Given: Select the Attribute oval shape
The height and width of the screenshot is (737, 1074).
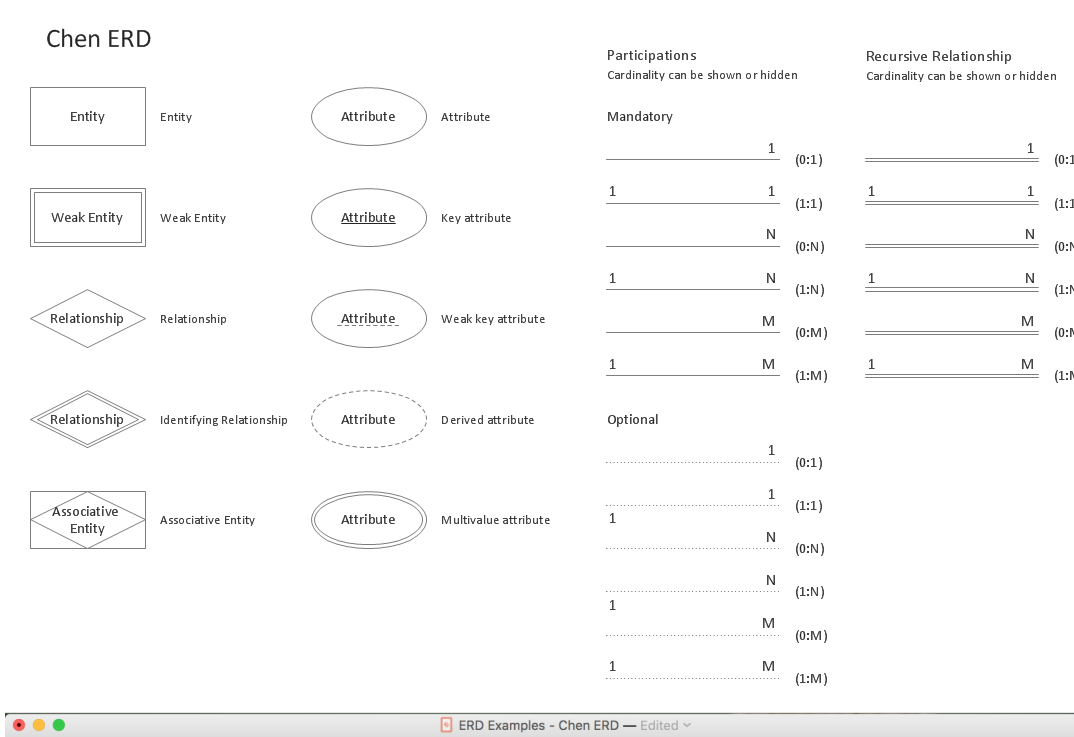Looking at the screenshot, I should tap(368, 116).
